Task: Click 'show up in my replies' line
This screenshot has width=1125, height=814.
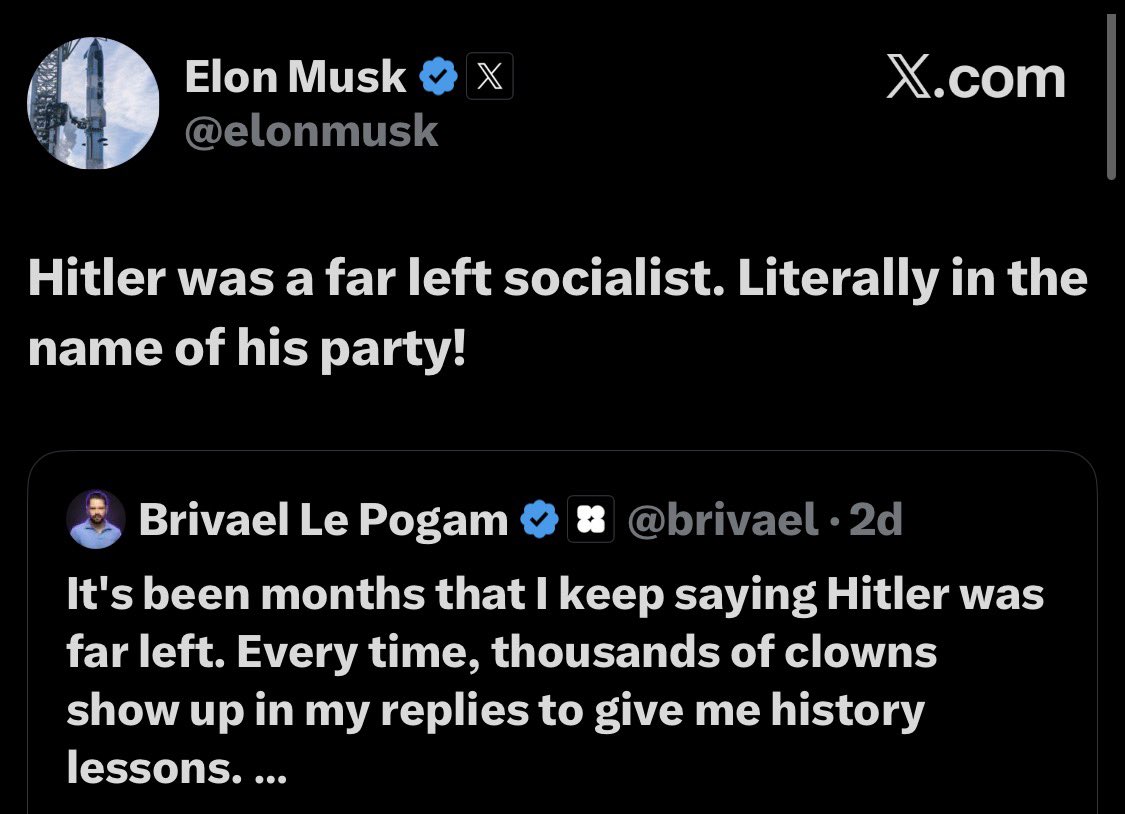Action: point(496,711)
